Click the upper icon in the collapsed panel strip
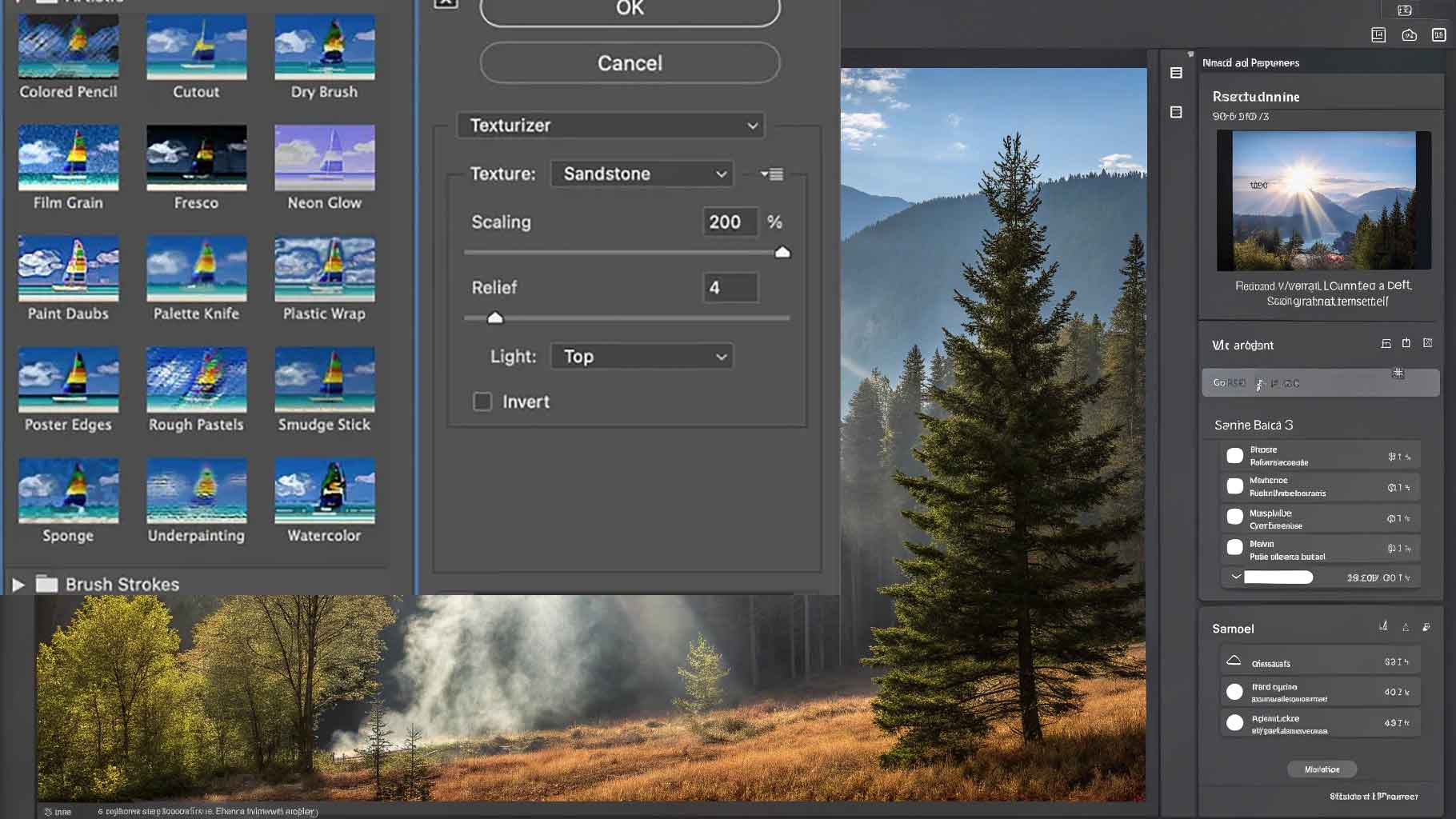Image resolution: width=1456 pixels, height=819 pixels. tap(1176, 73)
